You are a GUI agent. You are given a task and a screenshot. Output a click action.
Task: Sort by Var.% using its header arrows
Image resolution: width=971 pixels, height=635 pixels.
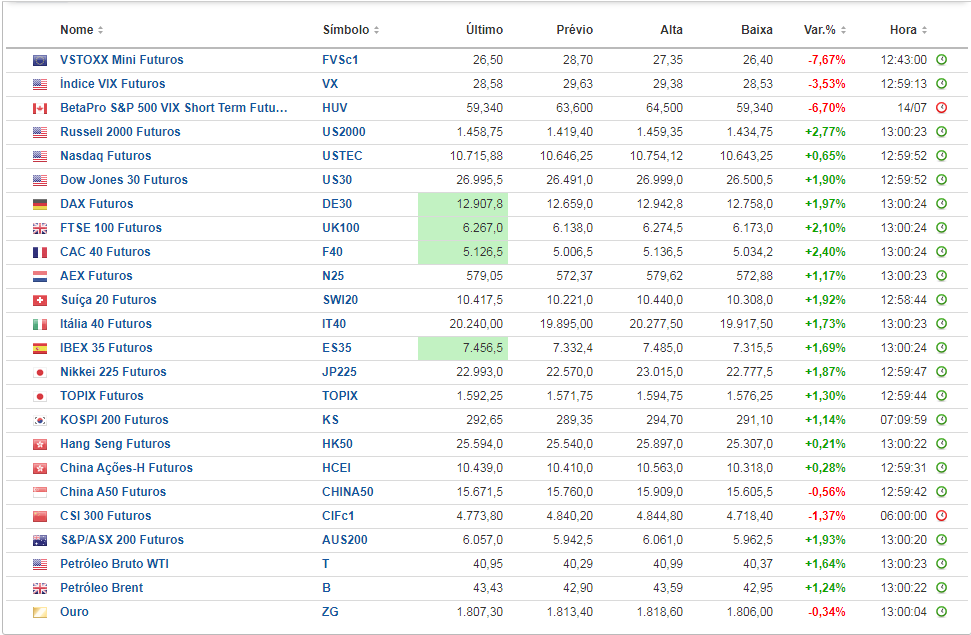[x=844, y=30]
